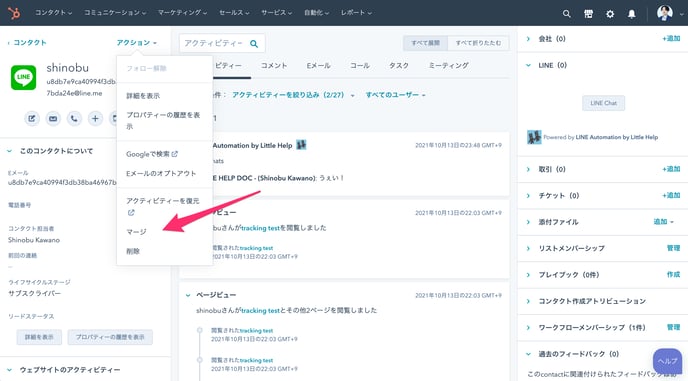688x381 pixels.
Task: Open 添付ファイル 追加 dropdown
Action: 663,222
